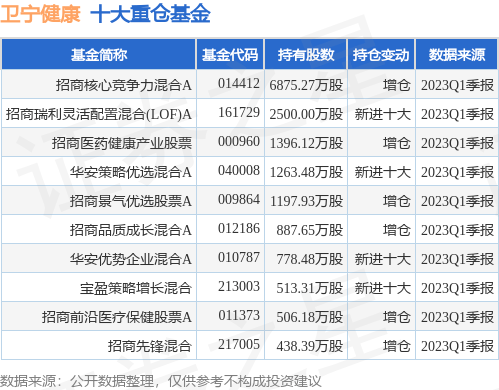Click the 卫宁健康 title text
Image resolution: width=499 pixels, height=390 pixels.
click(40, 14)
